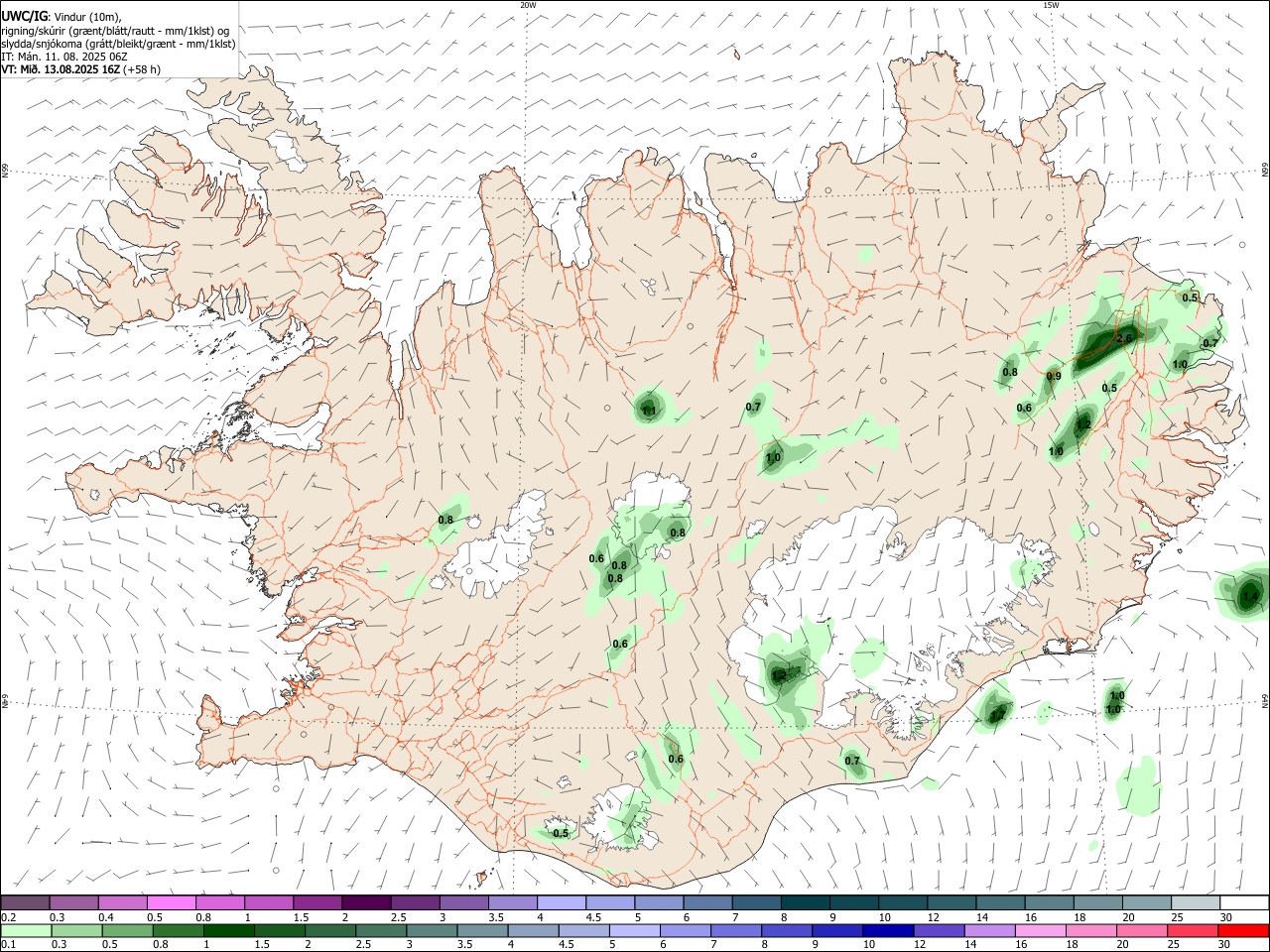Click the 2.6 precipitation value on the map
1270x952 pixels.
pyautogui.click(x=1124, y=338)
